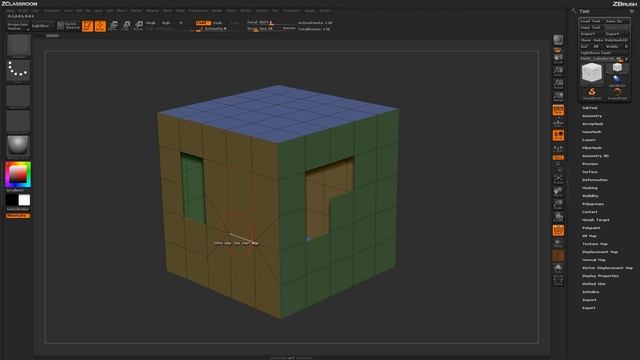Image resolution: width=640 pixels, height=360 pixels.
Task: Toggle Solo mode
Action: [558, 268]
